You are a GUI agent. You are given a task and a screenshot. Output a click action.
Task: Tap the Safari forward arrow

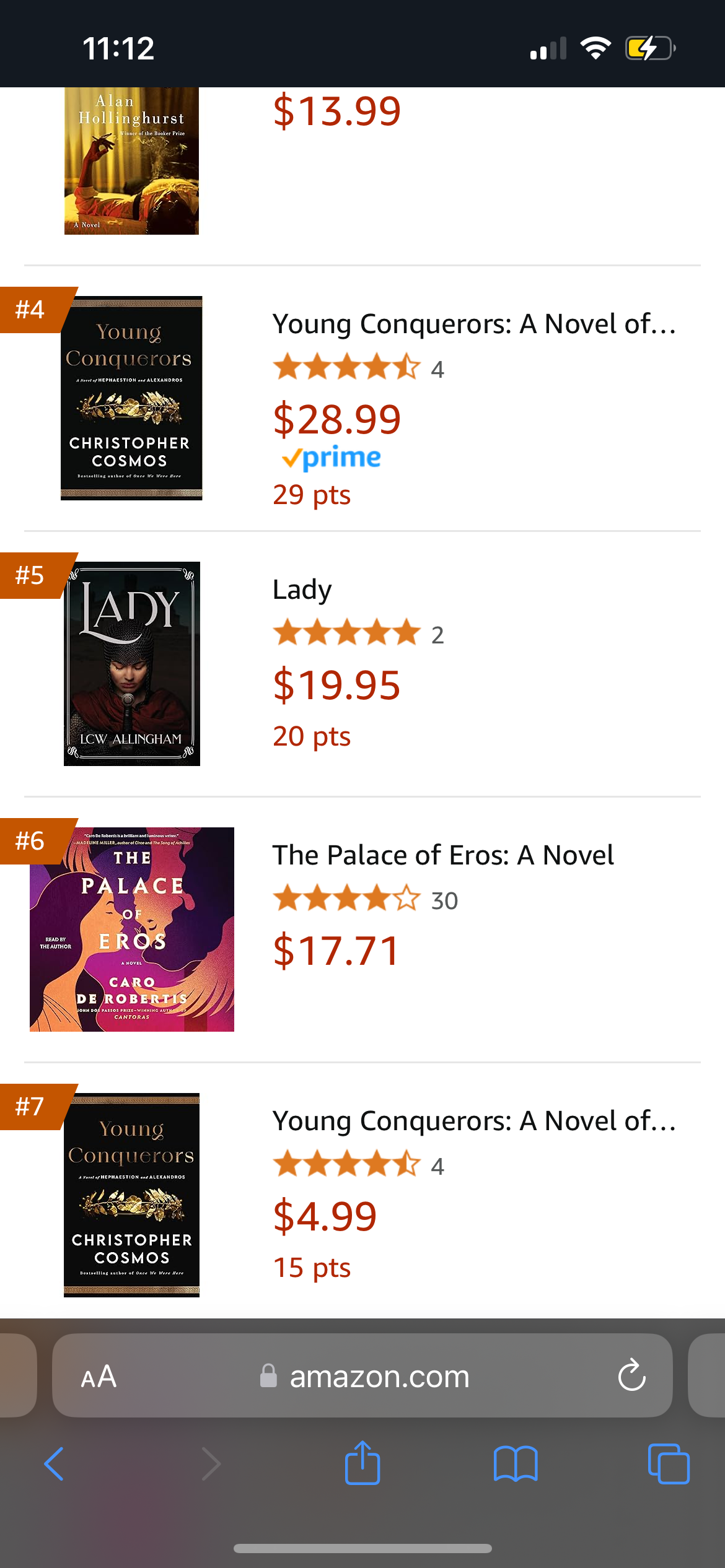pos(211,1464)
